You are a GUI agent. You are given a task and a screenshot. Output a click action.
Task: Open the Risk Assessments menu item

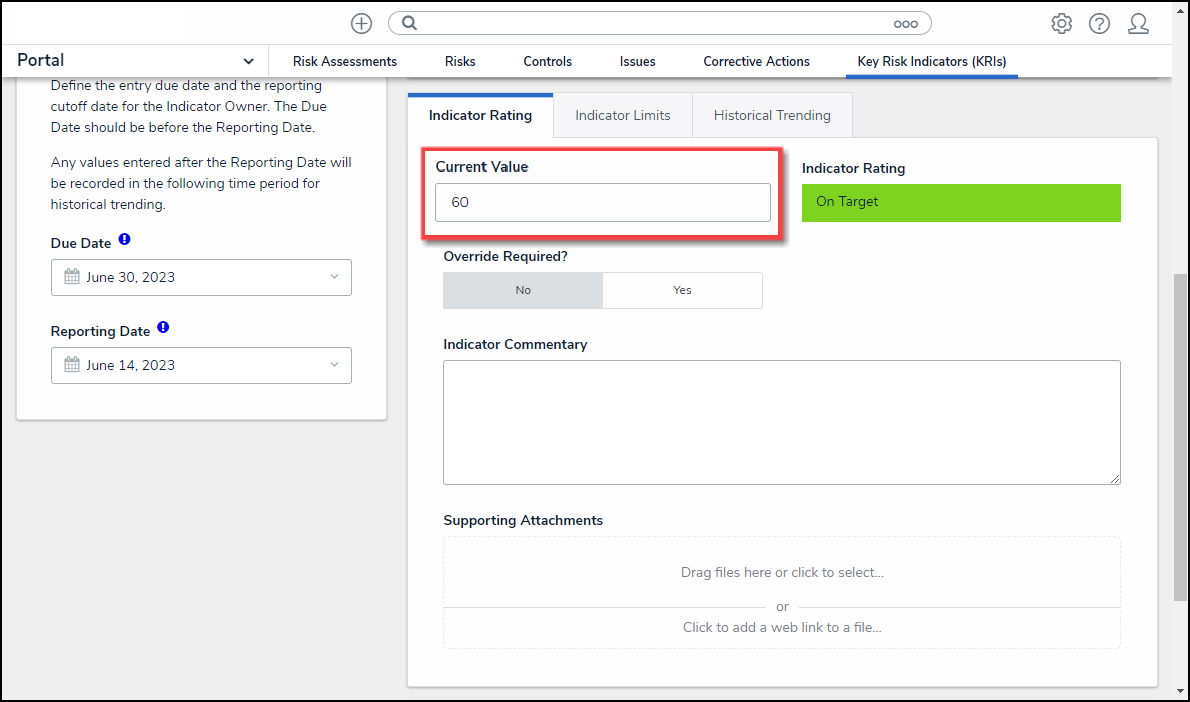click(344, 61)
